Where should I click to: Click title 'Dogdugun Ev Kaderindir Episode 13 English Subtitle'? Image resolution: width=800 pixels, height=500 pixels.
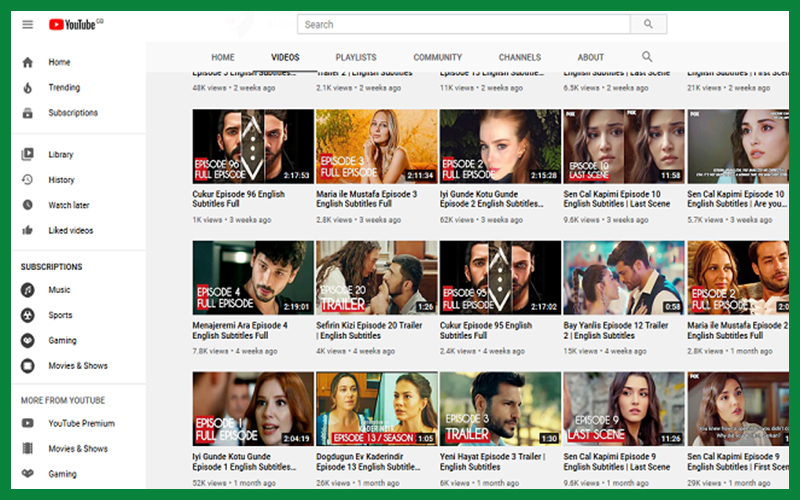[x=368, y=461]
